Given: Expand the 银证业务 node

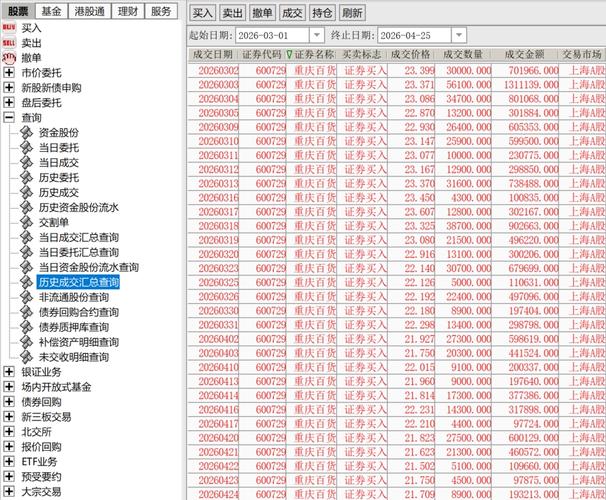Looking at the screenshot, I should [x=9, y=372].
